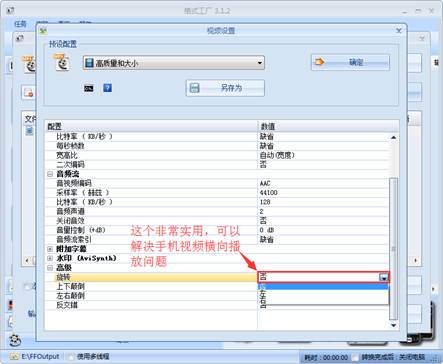
Task: Select the 左右颠倒 row
Action: (151, 296)
